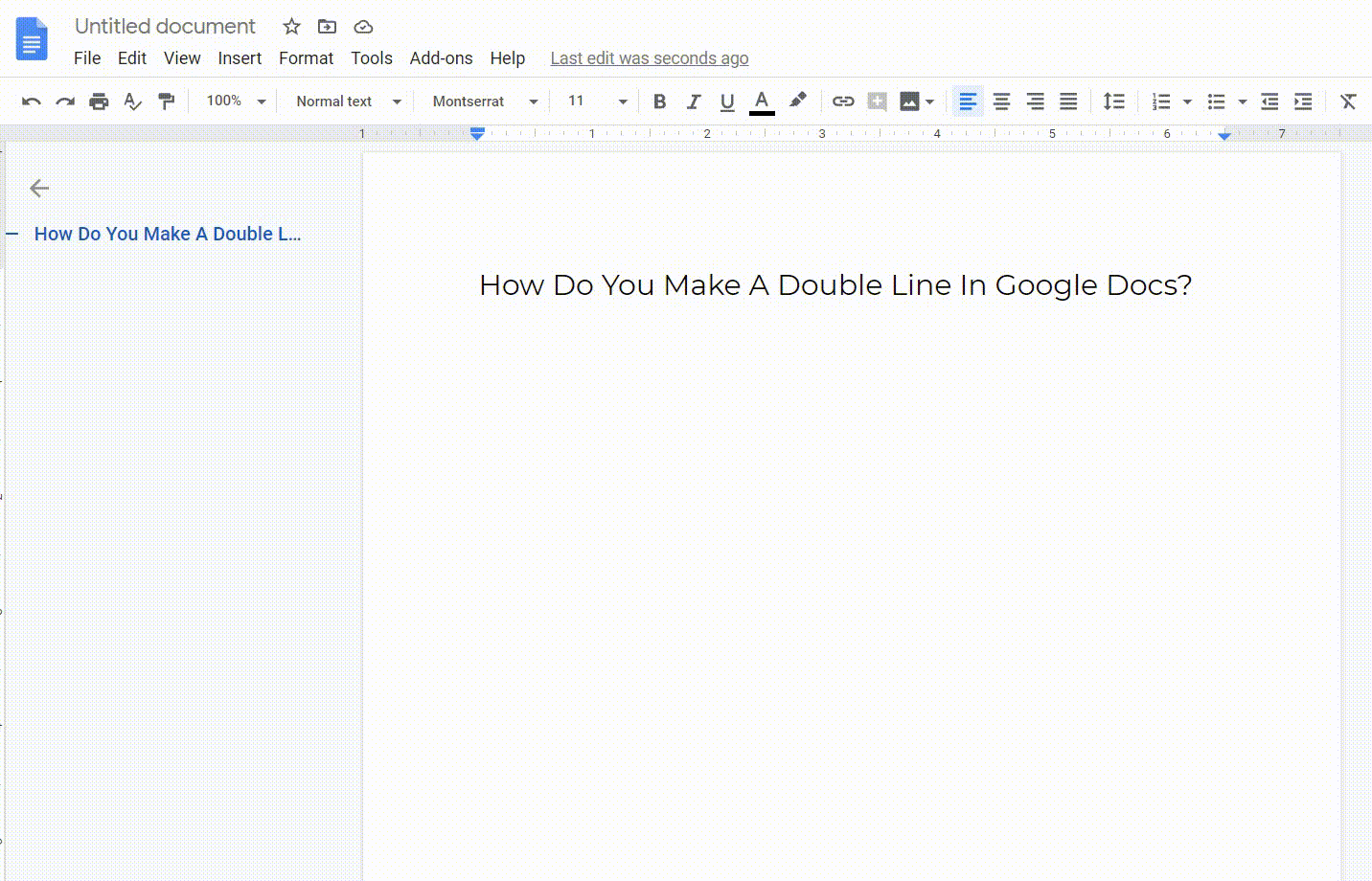Open the Insert menu
The width and height of the screenshot is (1372, 881).
coord(240,58)
